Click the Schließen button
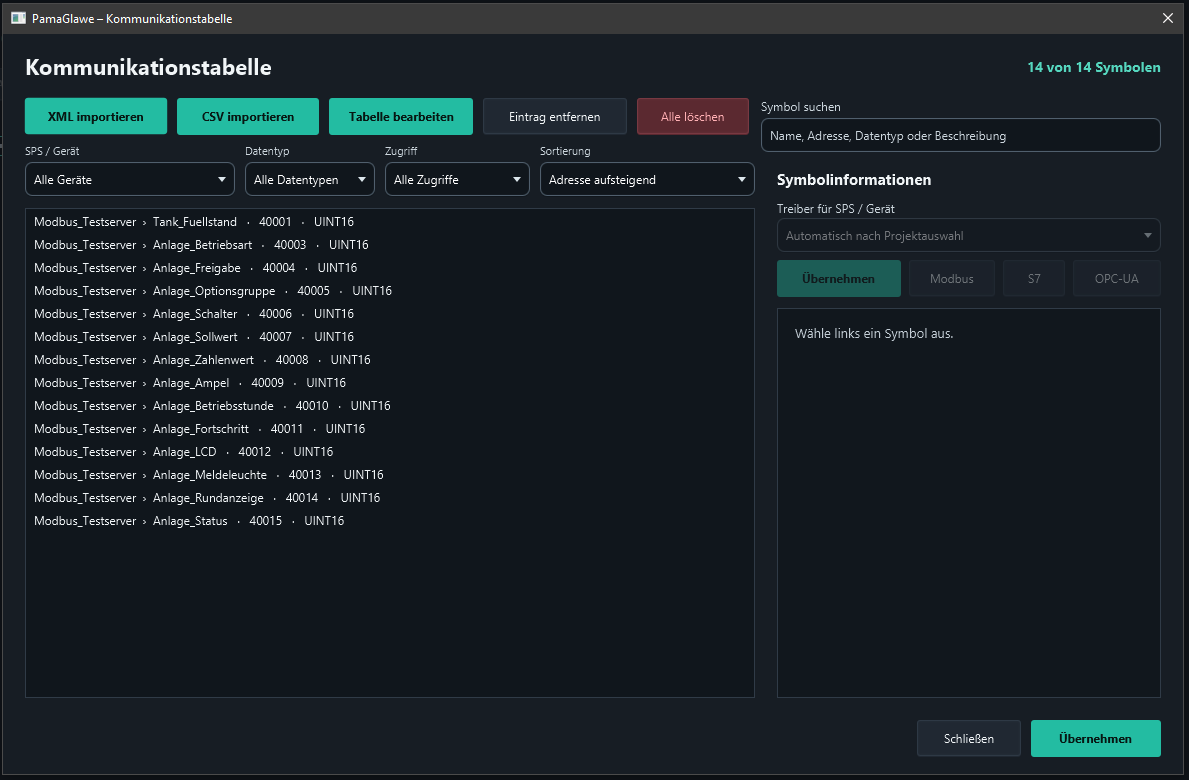The image size is (1189, 780). (969, 738)
